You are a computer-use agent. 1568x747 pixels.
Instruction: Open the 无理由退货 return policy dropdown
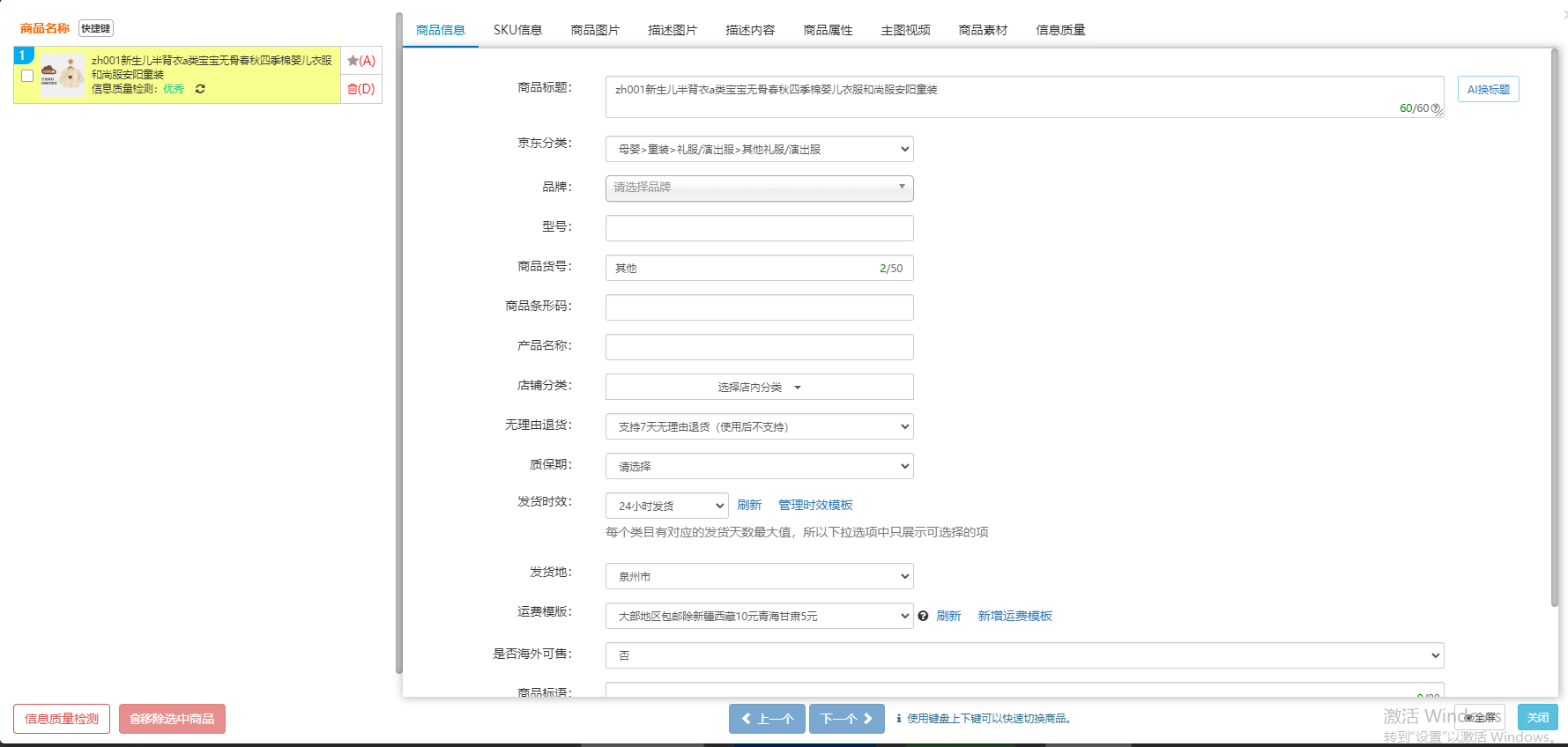tap(759, 426)
